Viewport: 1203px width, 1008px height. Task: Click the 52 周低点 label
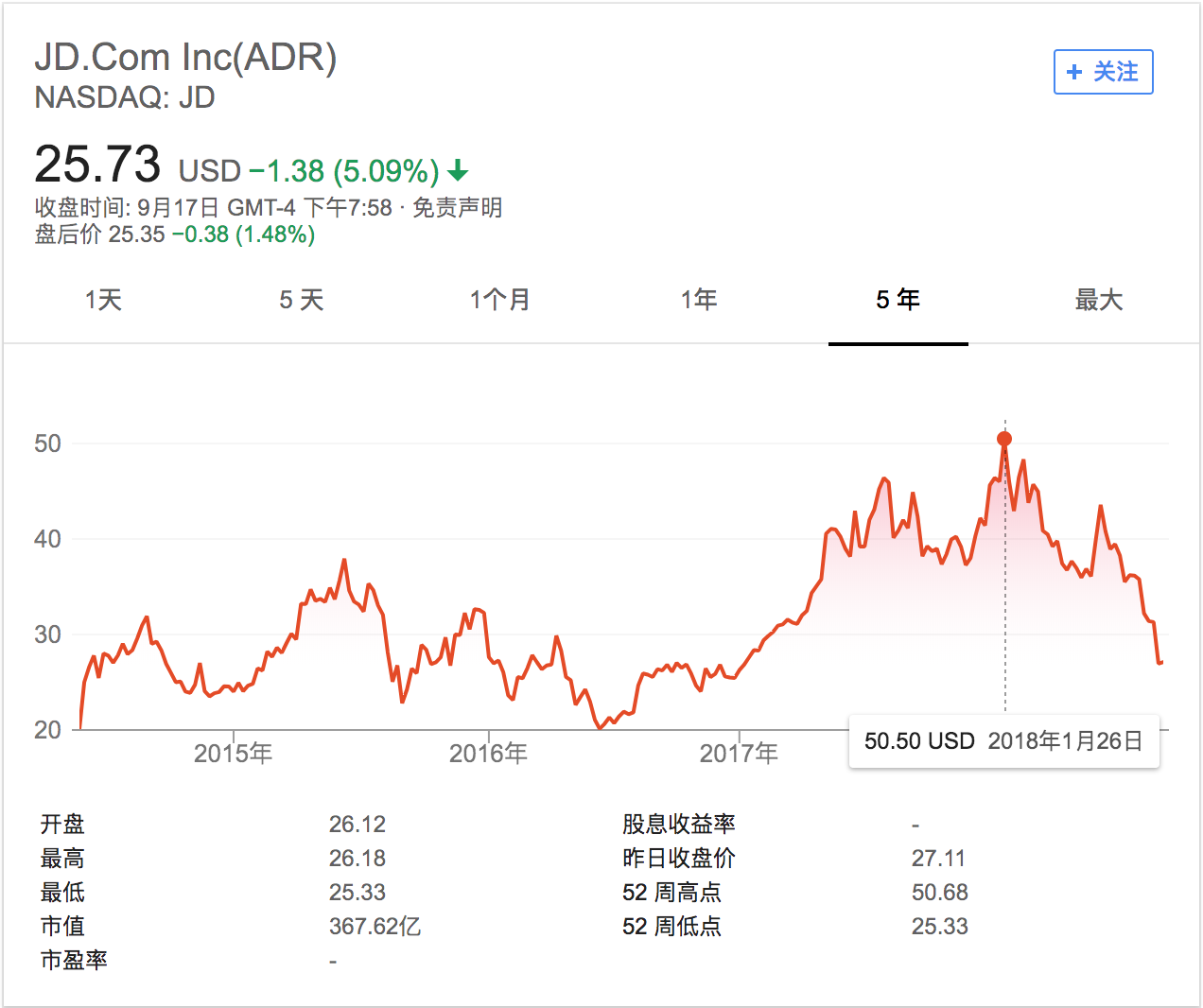pyautogui.click(x=671, y=926)
